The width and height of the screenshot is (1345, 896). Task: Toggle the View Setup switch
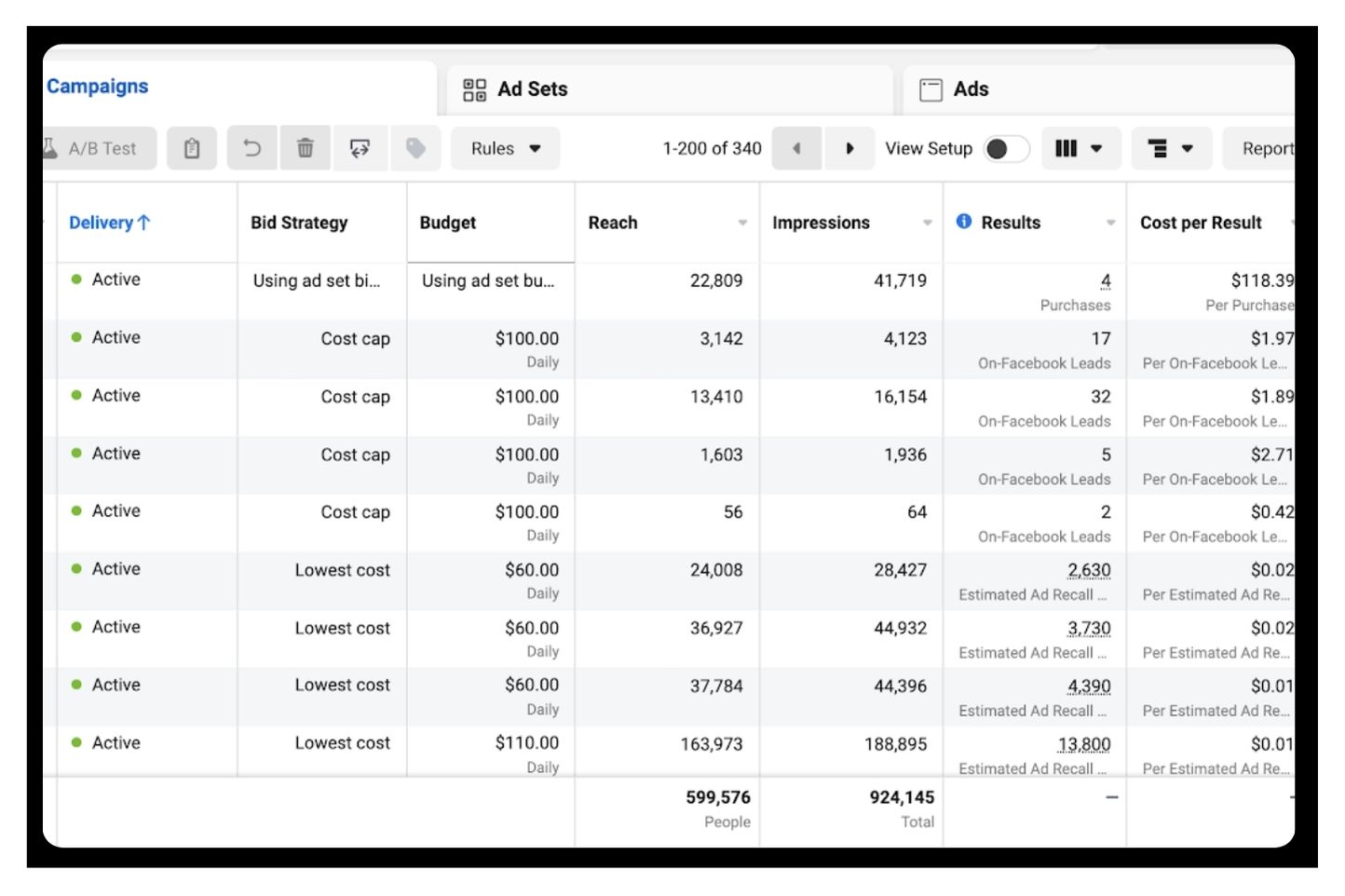coord(1005,149)
